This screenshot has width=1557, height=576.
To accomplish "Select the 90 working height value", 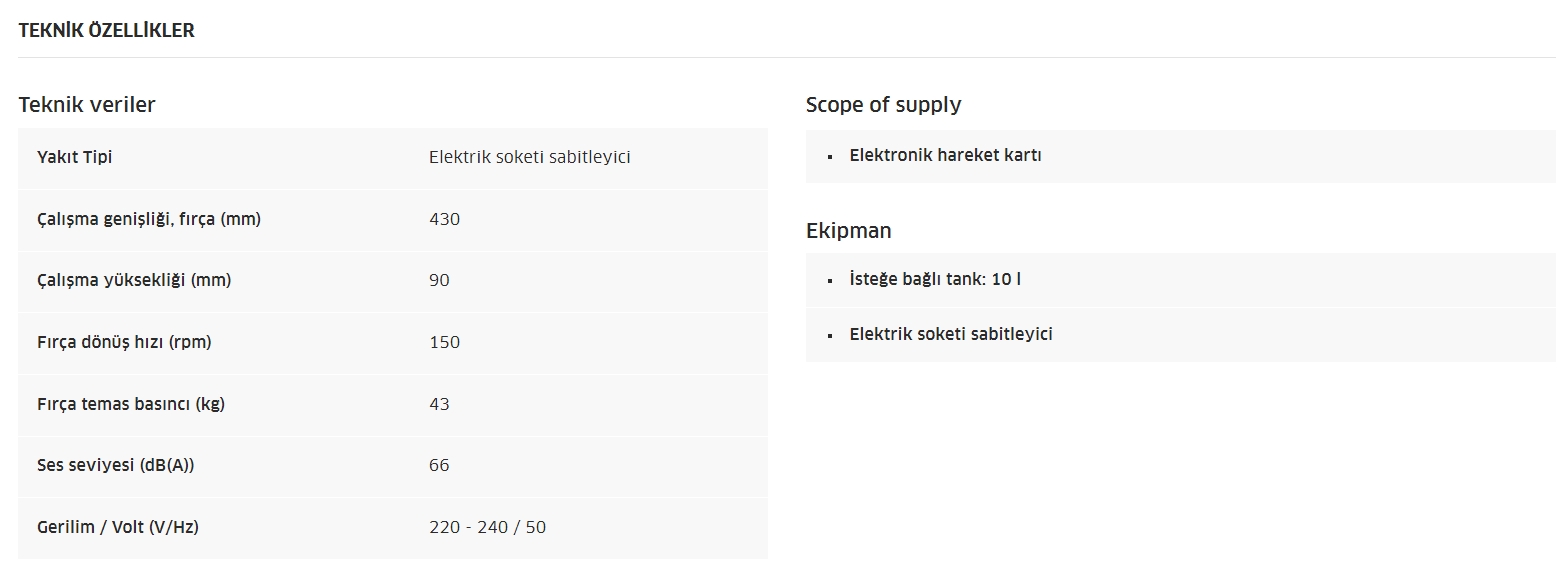I will click(439, 280).
